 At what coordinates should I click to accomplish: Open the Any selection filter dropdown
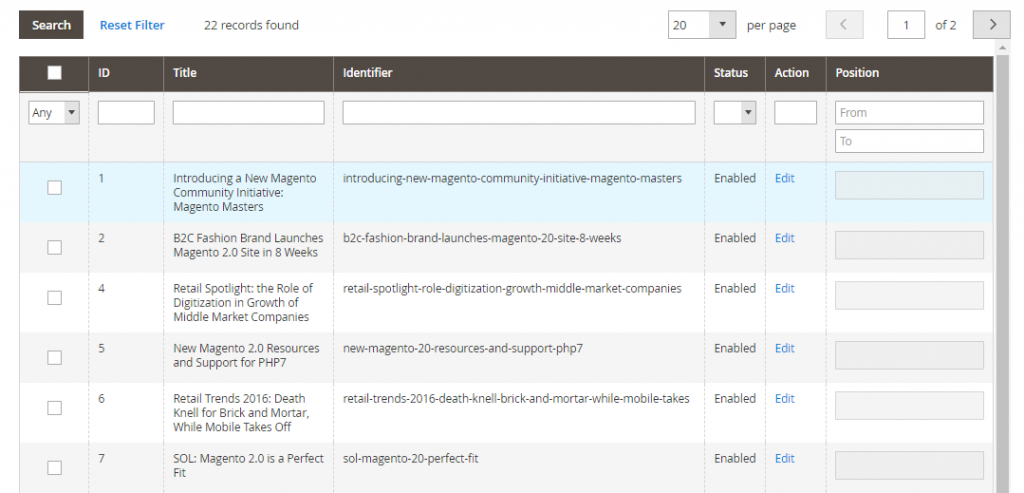(54, 112)
